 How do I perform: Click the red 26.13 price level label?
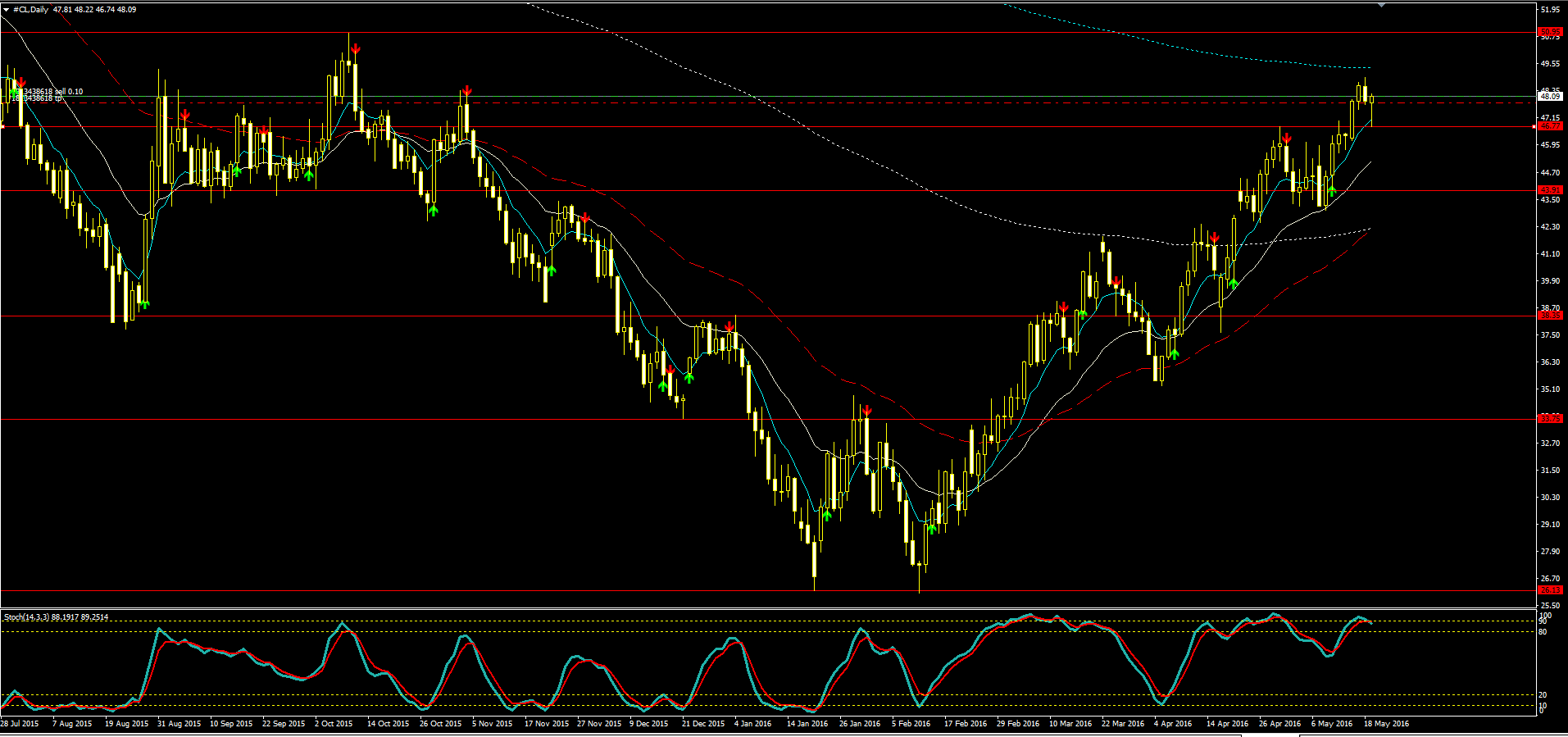pyautogui.click(x=1551, y=590)
